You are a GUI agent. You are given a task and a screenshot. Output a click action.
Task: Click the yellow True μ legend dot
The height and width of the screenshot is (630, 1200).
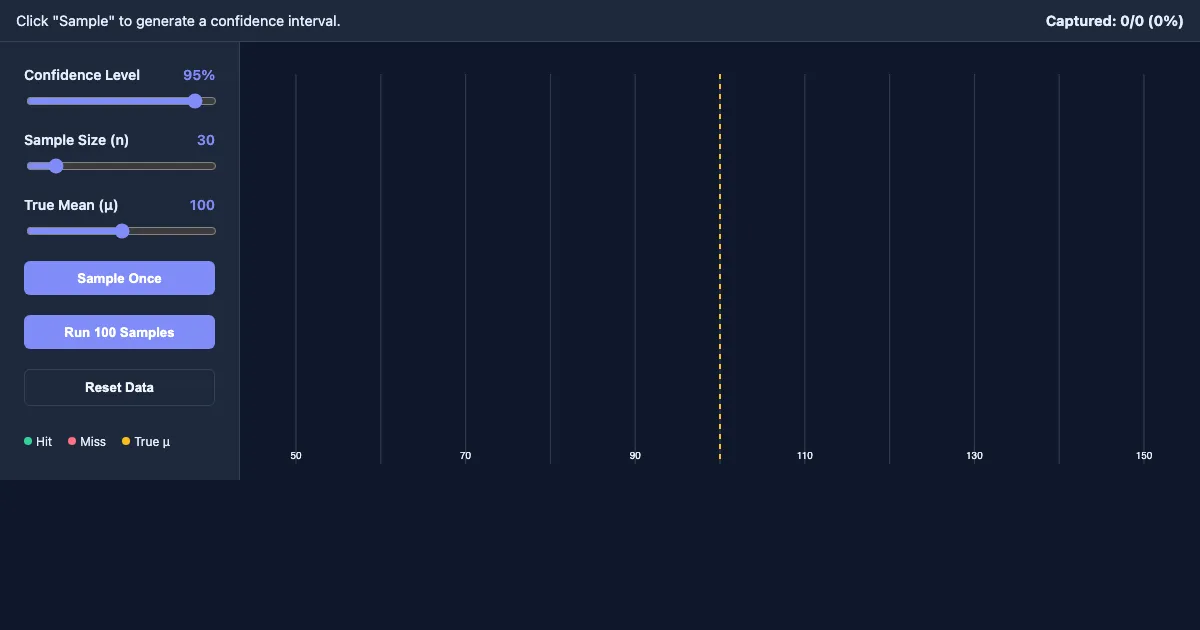pos(126,441)
